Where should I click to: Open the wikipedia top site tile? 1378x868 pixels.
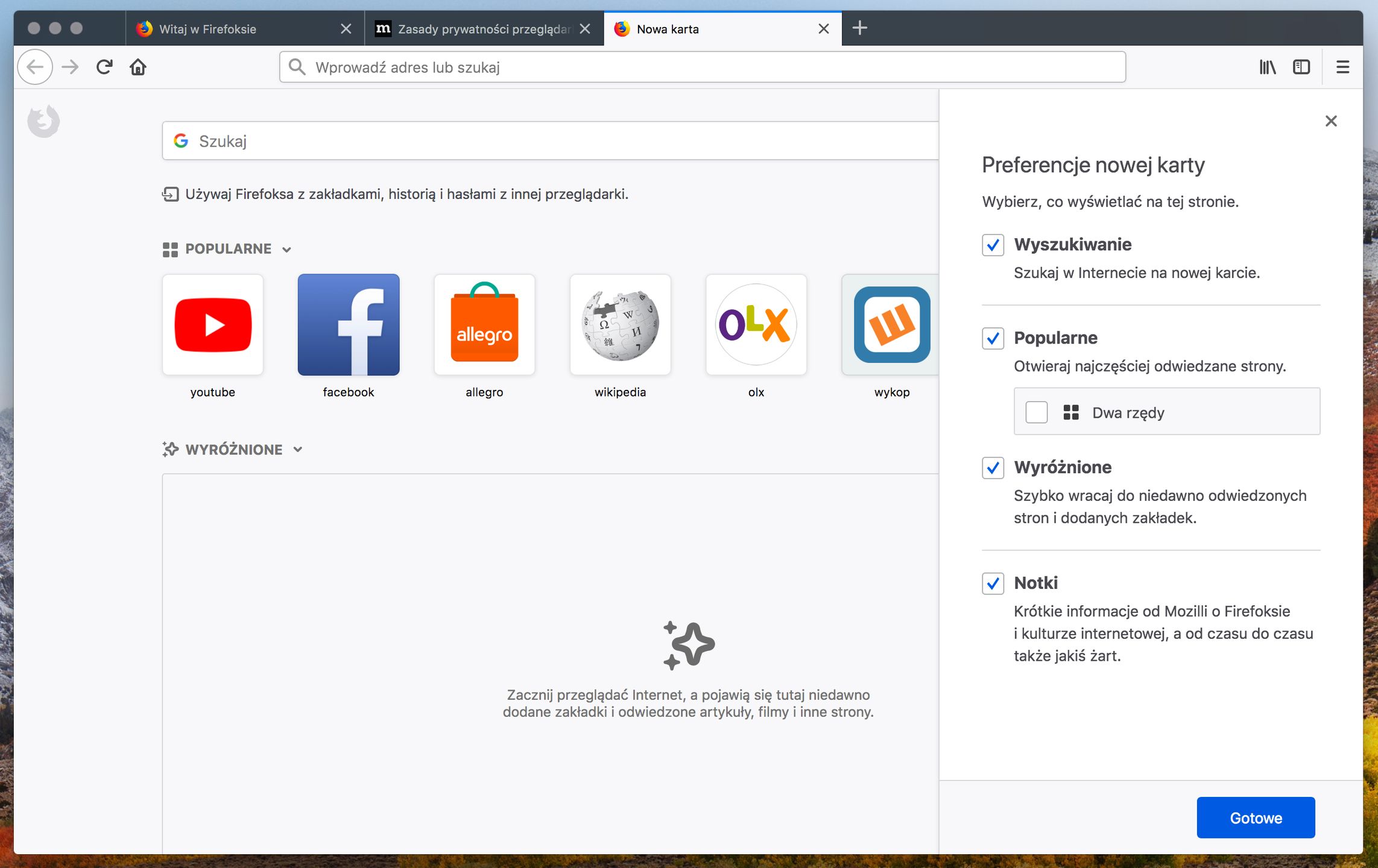pos(620,325)
